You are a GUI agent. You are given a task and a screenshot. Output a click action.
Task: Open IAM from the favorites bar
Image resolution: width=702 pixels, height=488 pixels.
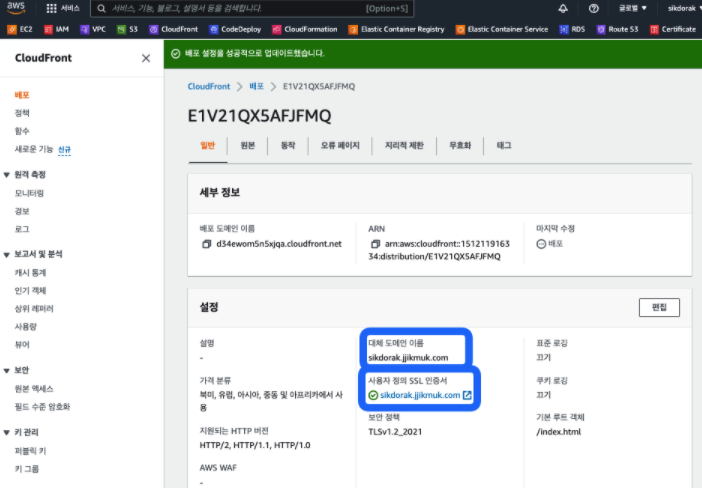pyautogui.click(x=56, y=30)
